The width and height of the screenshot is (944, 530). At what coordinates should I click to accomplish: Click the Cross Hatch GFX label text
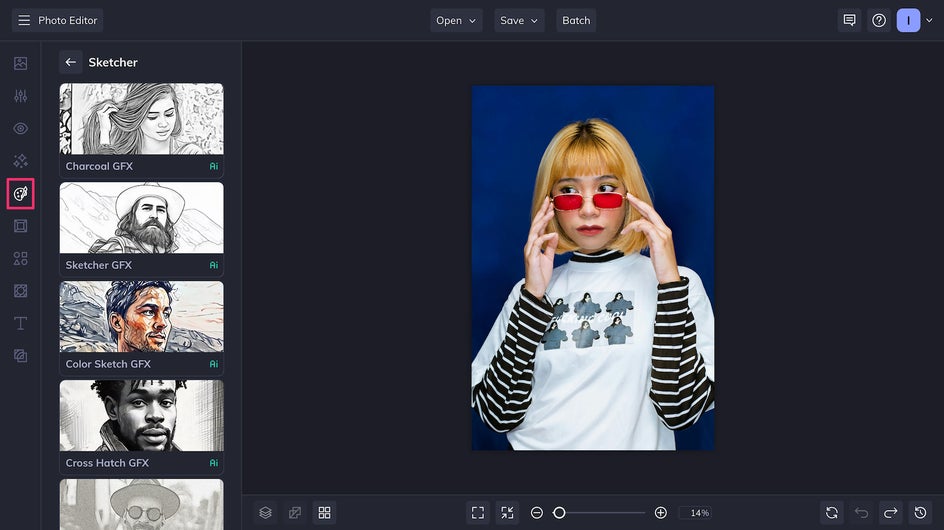click(x=107, y=463)
